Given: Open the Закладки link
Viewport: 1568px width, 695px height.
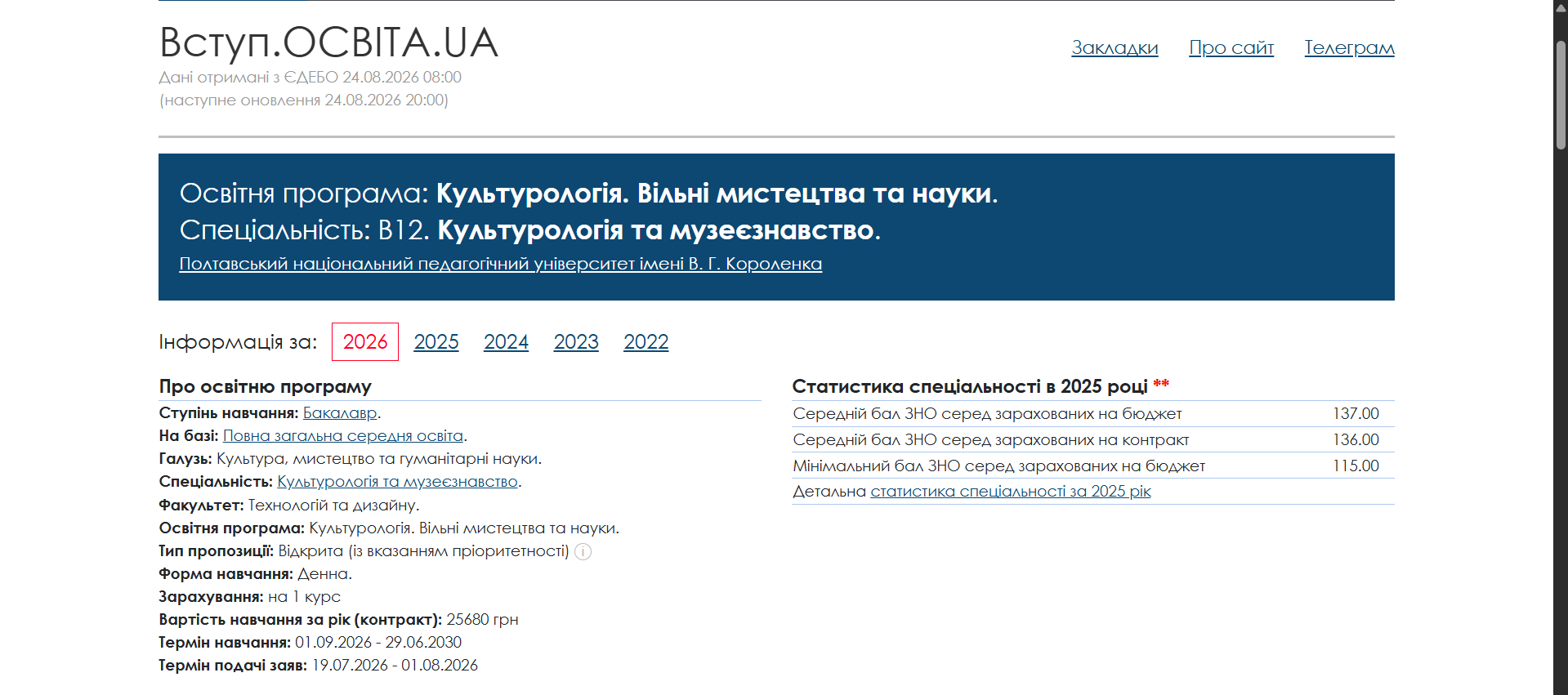Looking at the screenshot, I should [1115, 47].
